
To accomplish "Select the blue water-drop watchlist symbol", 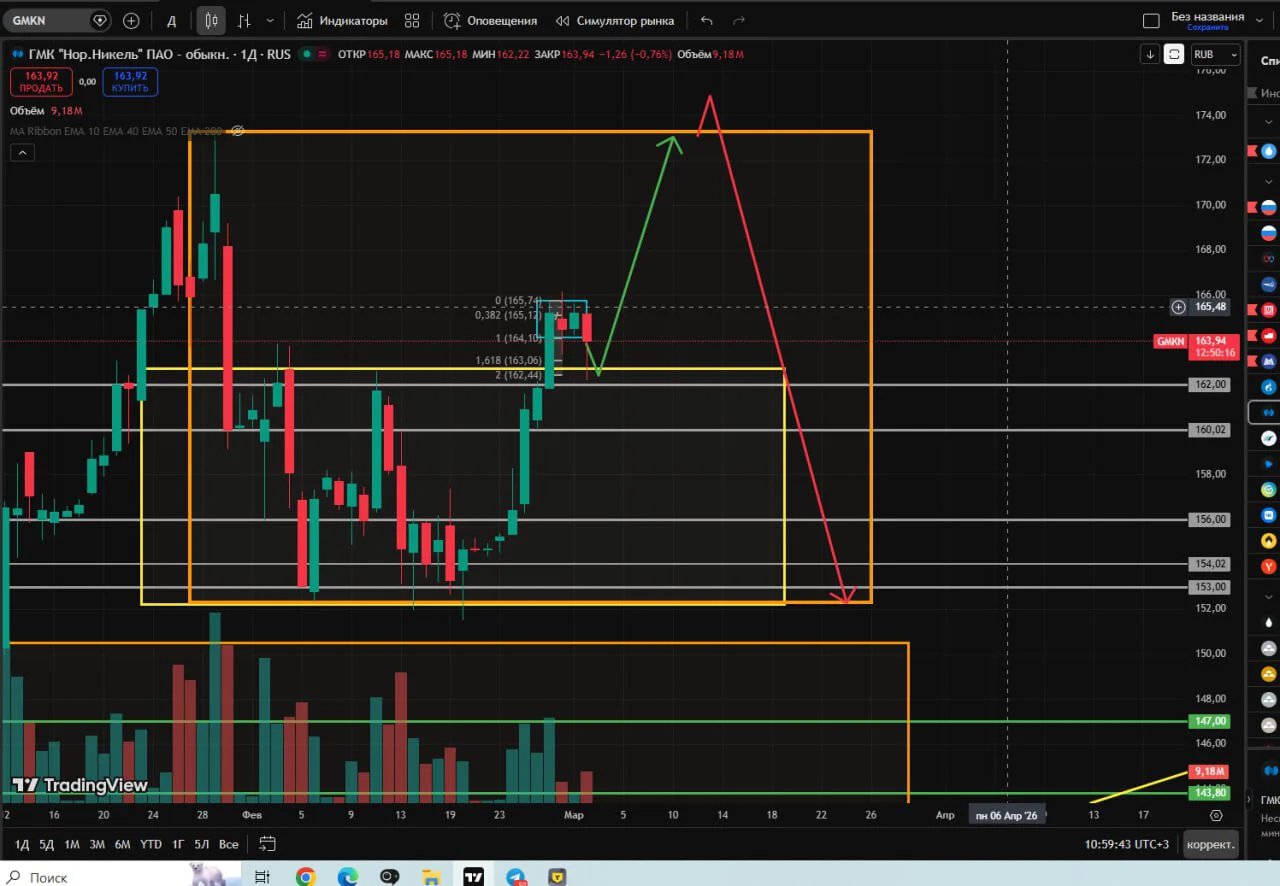I will pos(1269,151).
